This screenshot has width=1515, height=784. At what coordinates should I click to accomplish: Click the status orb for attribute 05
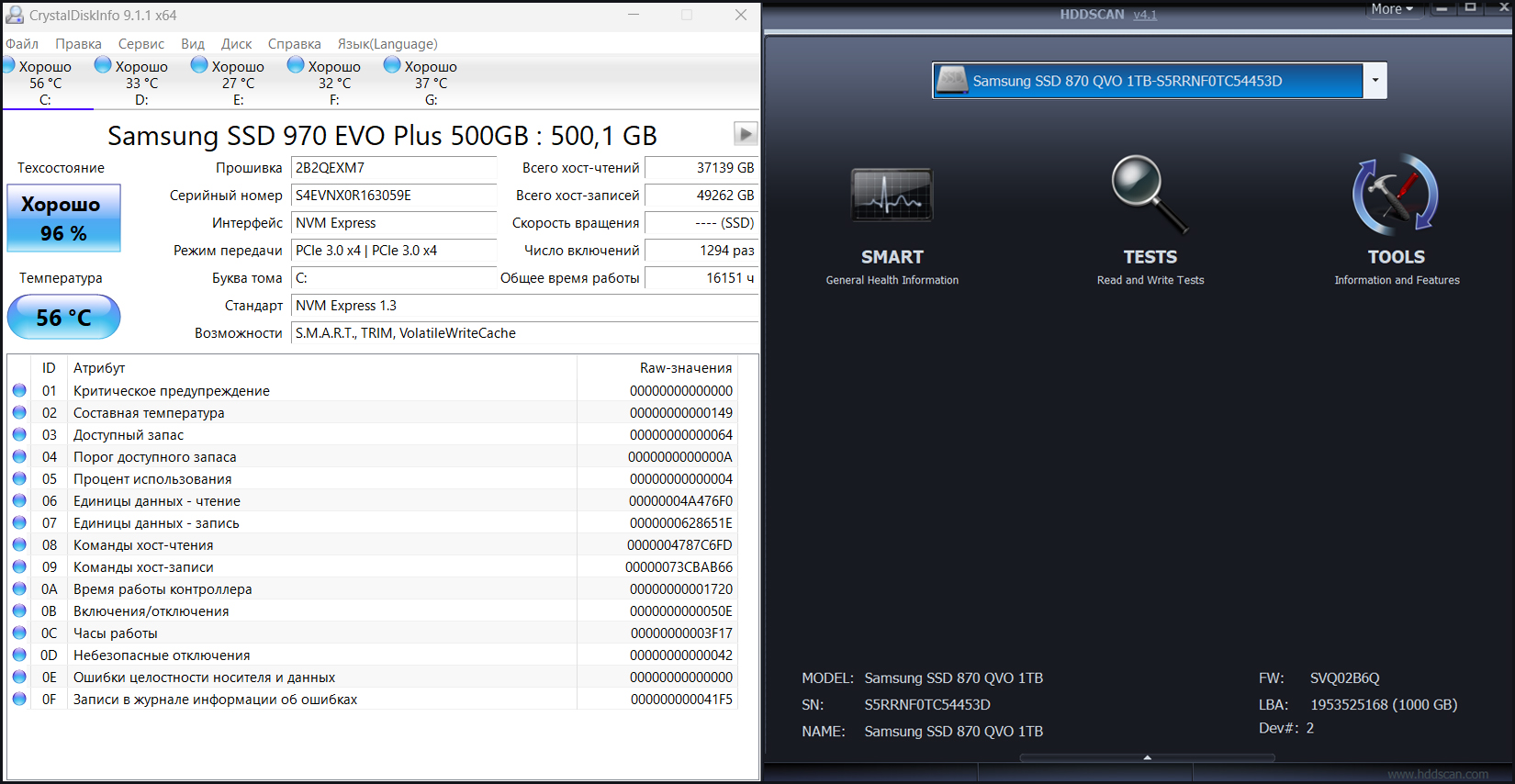coord(19,478)
